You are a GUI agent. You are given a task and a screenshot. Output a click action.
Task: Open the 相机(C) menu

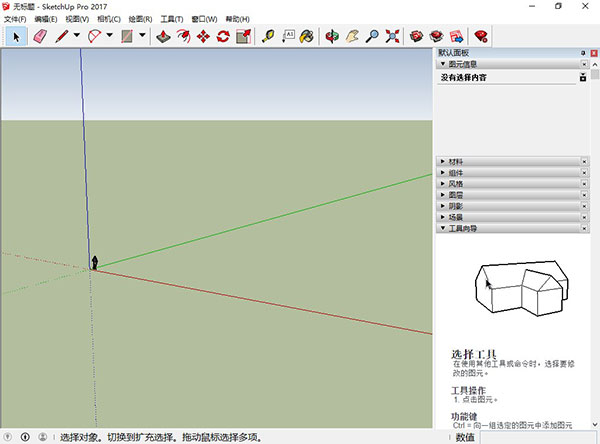pos(107,19)
